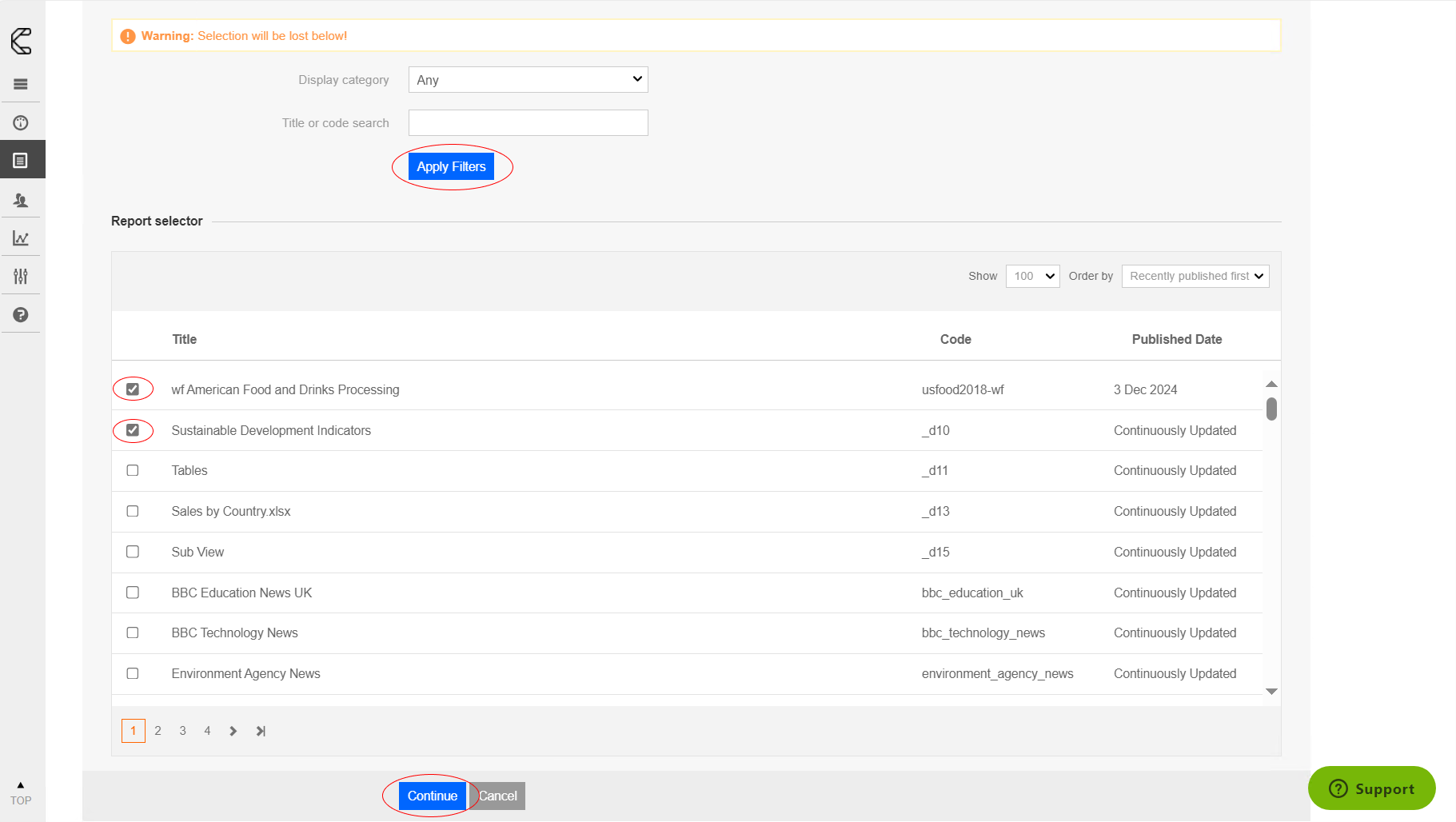Go to last page using skip arrow
The width and height of the screenshot is (1456, 822).
click(261, 731)
